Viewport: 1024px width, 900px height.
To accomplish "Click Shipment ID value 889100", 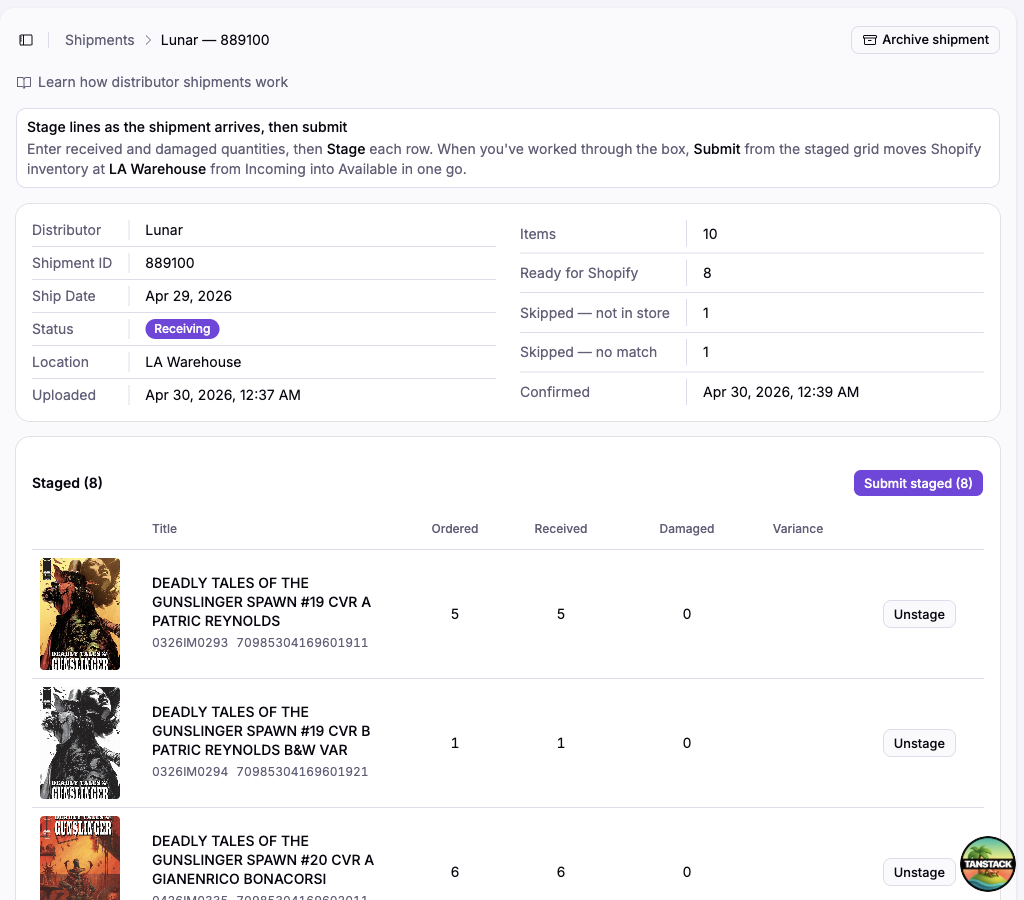I will pos(170,263).
